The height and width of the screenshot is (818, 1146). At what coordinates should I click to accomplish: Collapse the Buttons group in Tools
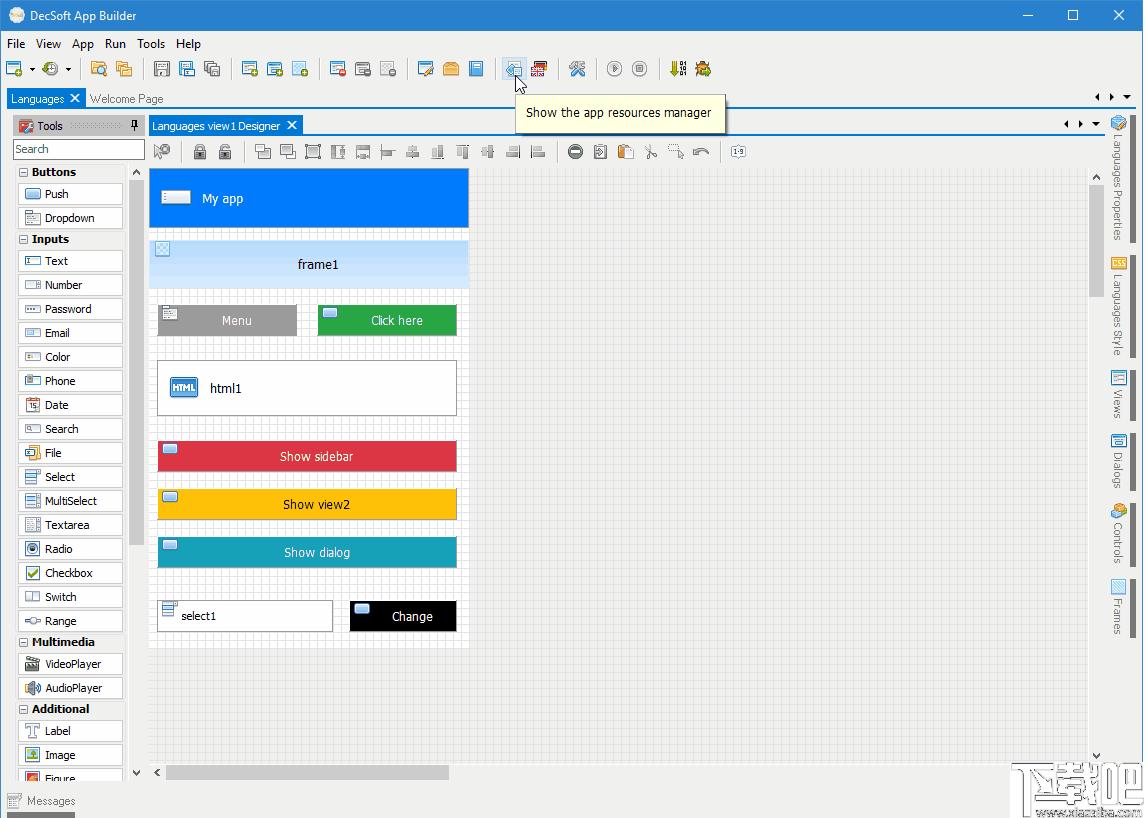(x=23, y=173)
